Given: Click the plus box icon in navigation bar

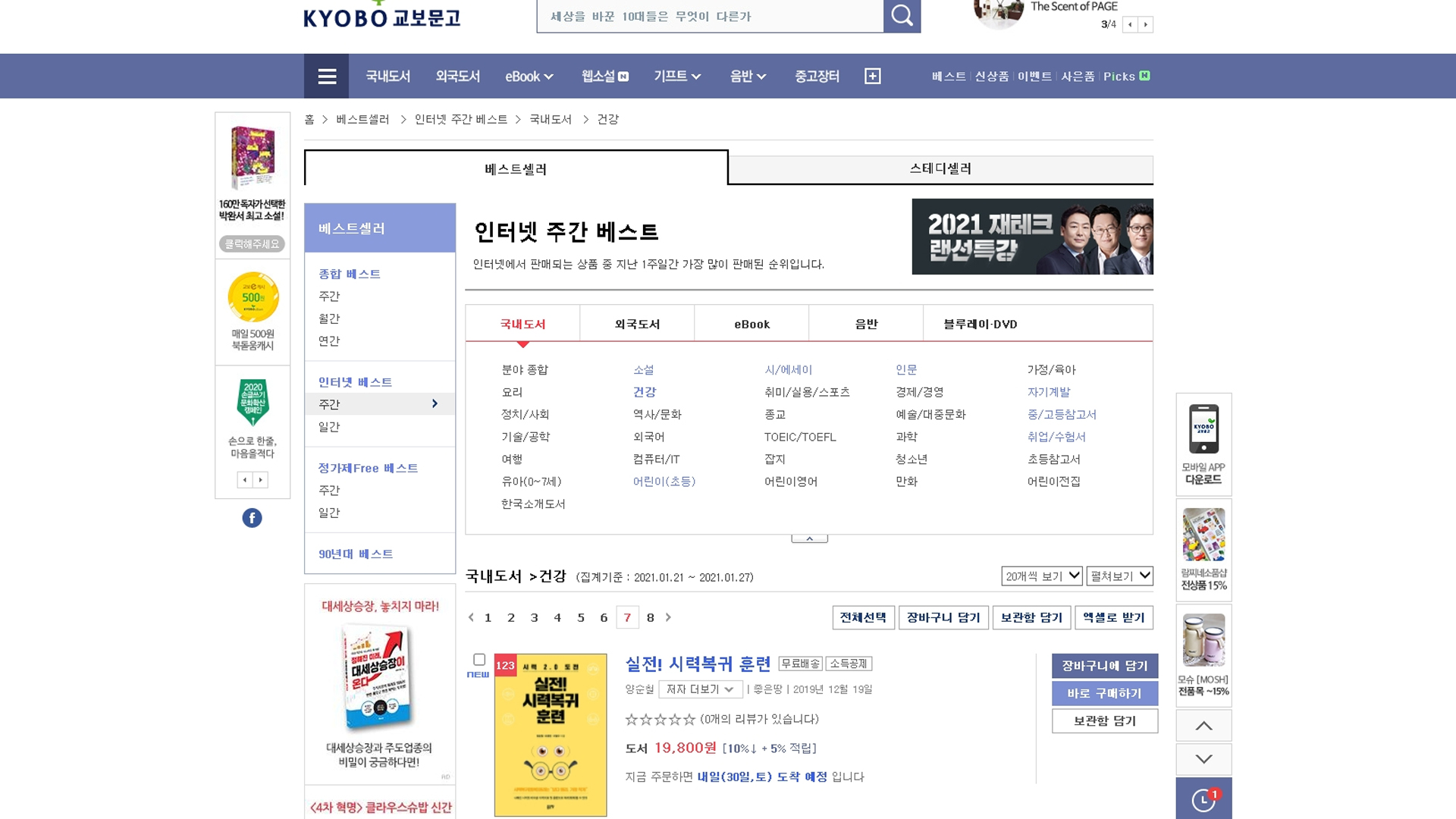Looking at the screenshot, I should pyautogui.click(x=872, y=76).
